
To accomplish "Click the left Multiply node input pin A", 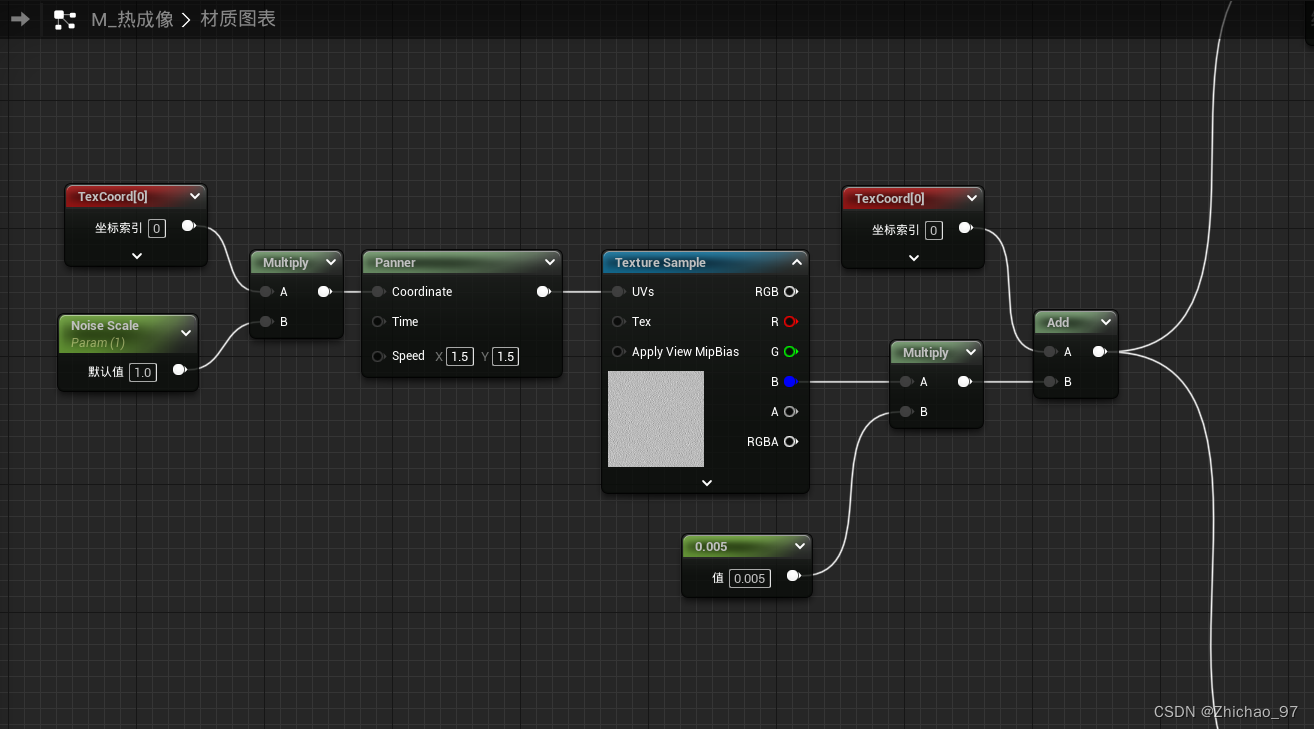I will (x=265, y=292).
